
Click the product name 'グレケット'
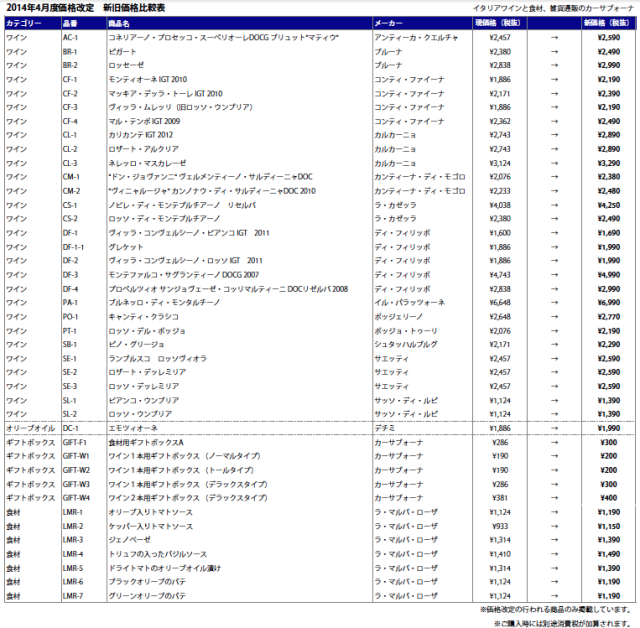pyautogui.click(x=126, y=247)
